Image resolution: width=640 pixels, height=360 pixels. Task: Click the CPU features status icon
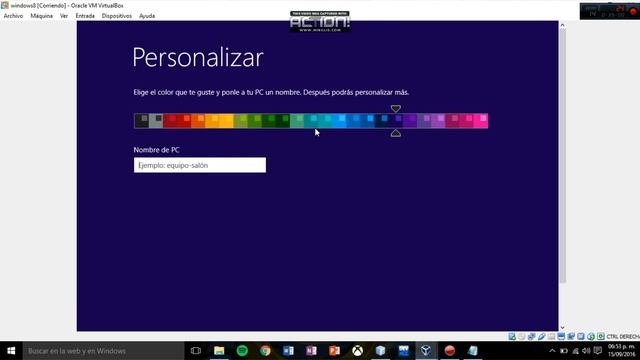tap(581, 336)
